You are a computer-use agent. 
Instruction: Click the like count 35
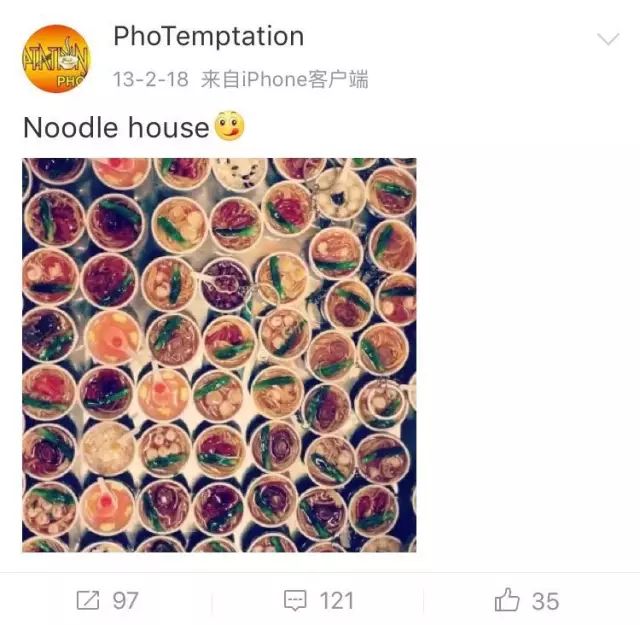[545, 601]
